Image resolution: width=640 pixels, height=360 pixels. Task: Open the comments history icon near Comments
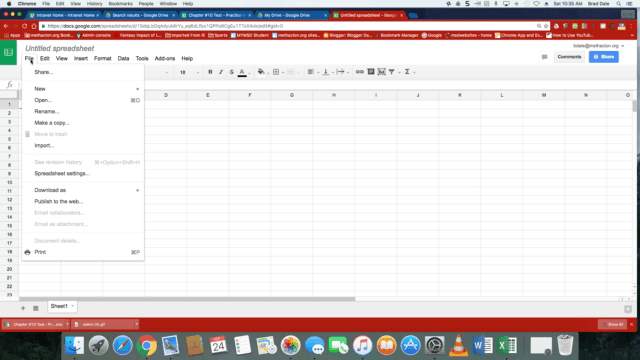(544, 57)
